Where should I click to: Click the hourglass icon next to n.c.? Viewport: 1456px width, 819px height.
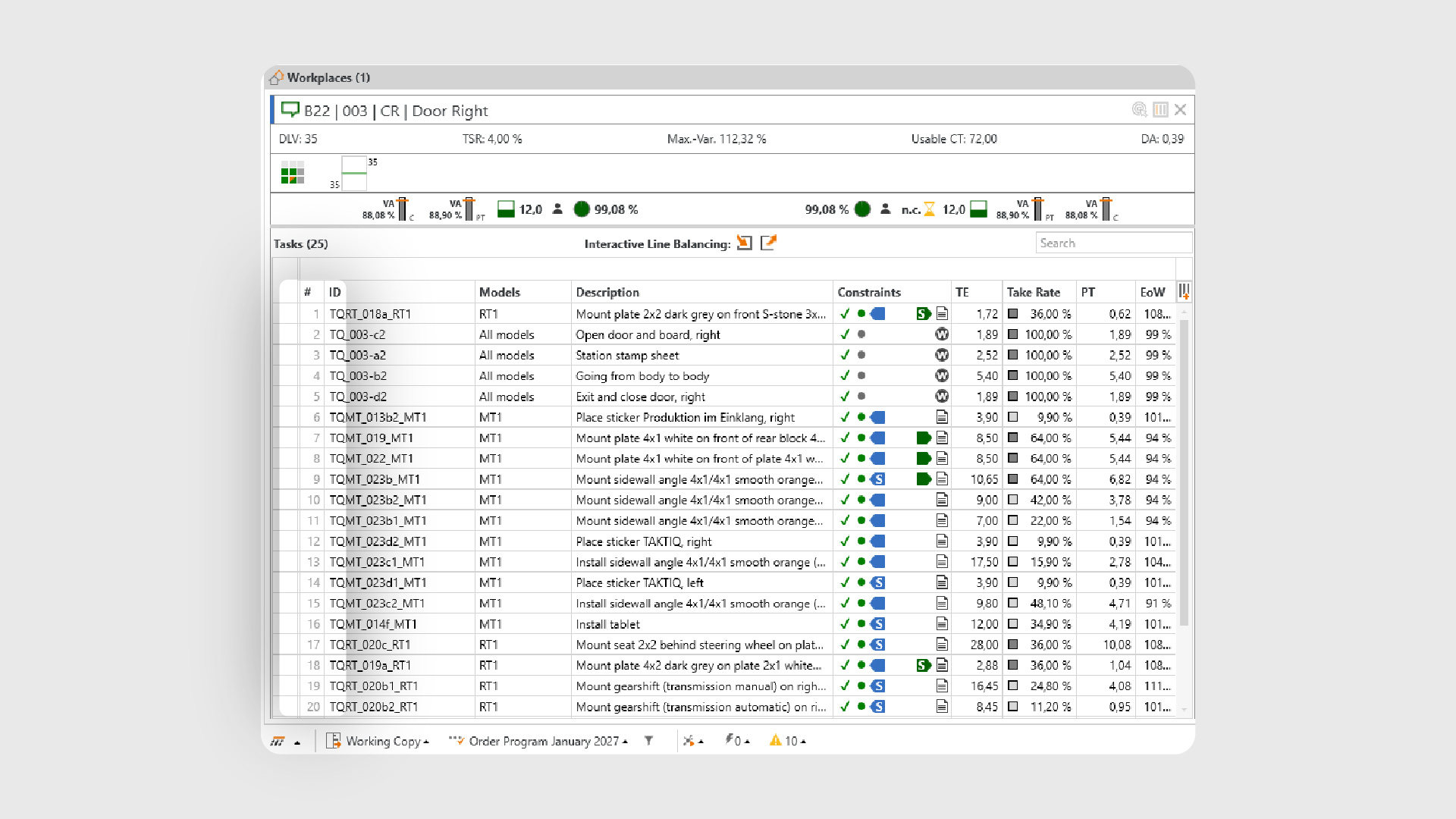[x=929, y=209]
